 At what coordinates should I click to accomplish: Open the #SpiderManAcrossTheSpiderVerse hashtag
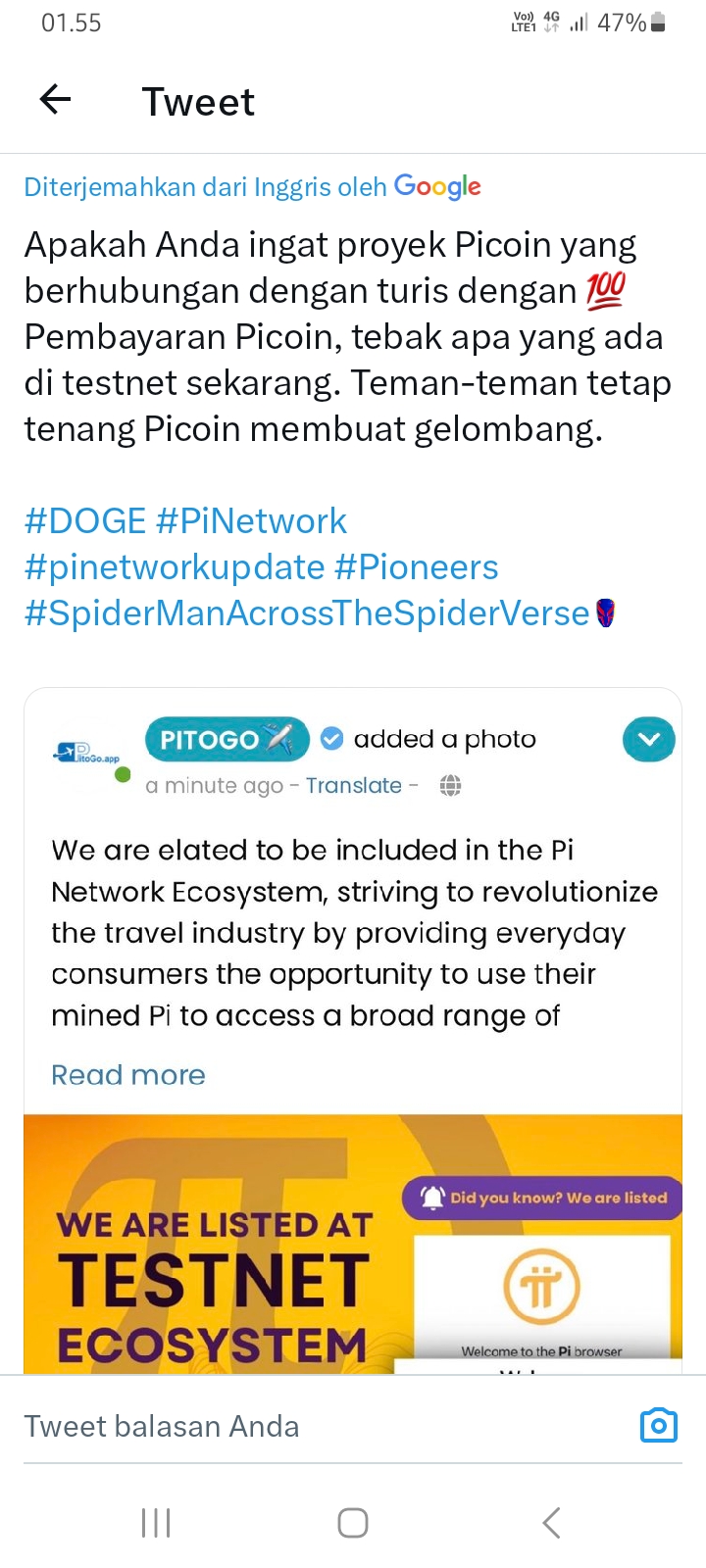coord(307,613)
